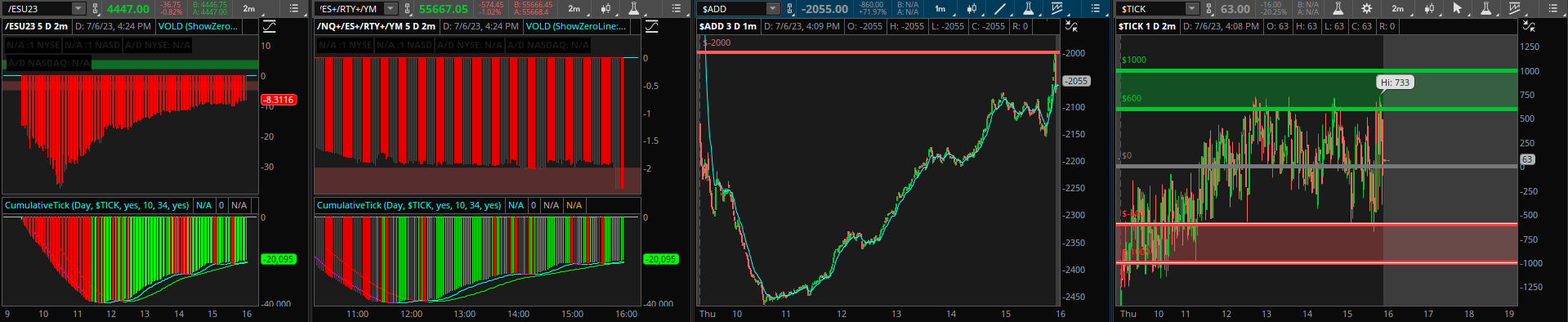Open the 1m timeframe selector on $ADD chart
Screen dimensions: 1568x322
click(x=940, y=9)
